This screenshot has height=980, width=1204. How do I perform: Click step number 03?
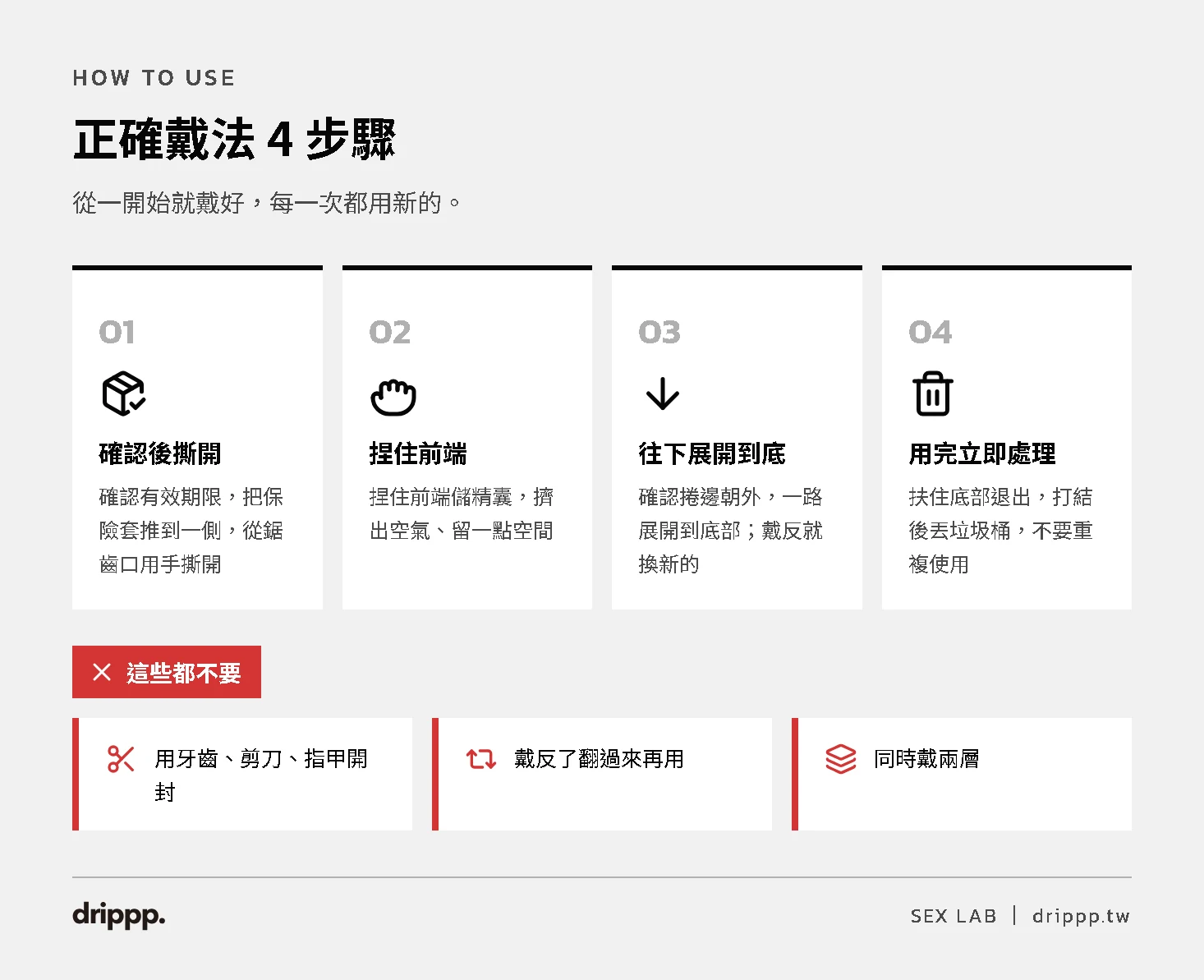coord(659,332)
